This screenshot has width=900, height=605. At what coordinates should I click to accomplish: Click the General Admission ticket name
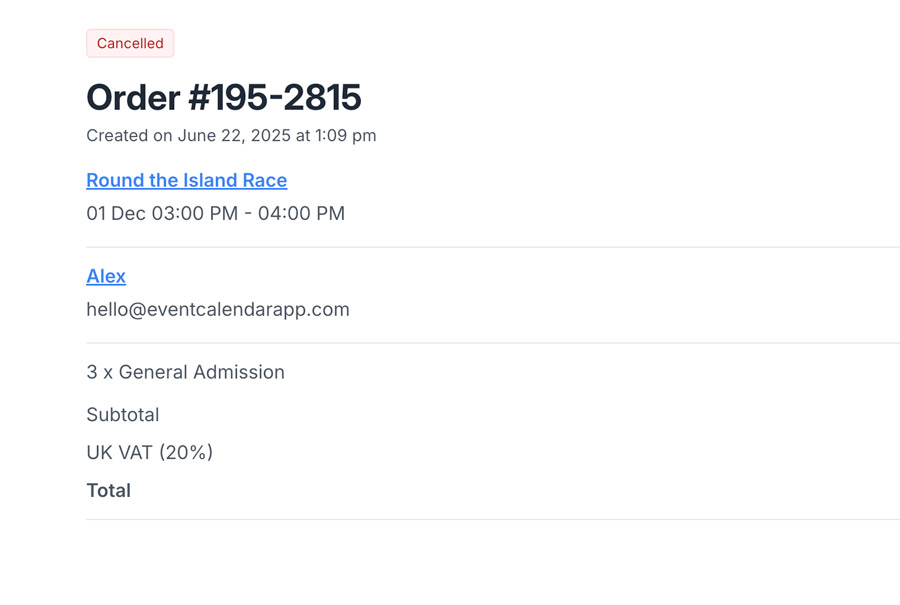[202, 372]
